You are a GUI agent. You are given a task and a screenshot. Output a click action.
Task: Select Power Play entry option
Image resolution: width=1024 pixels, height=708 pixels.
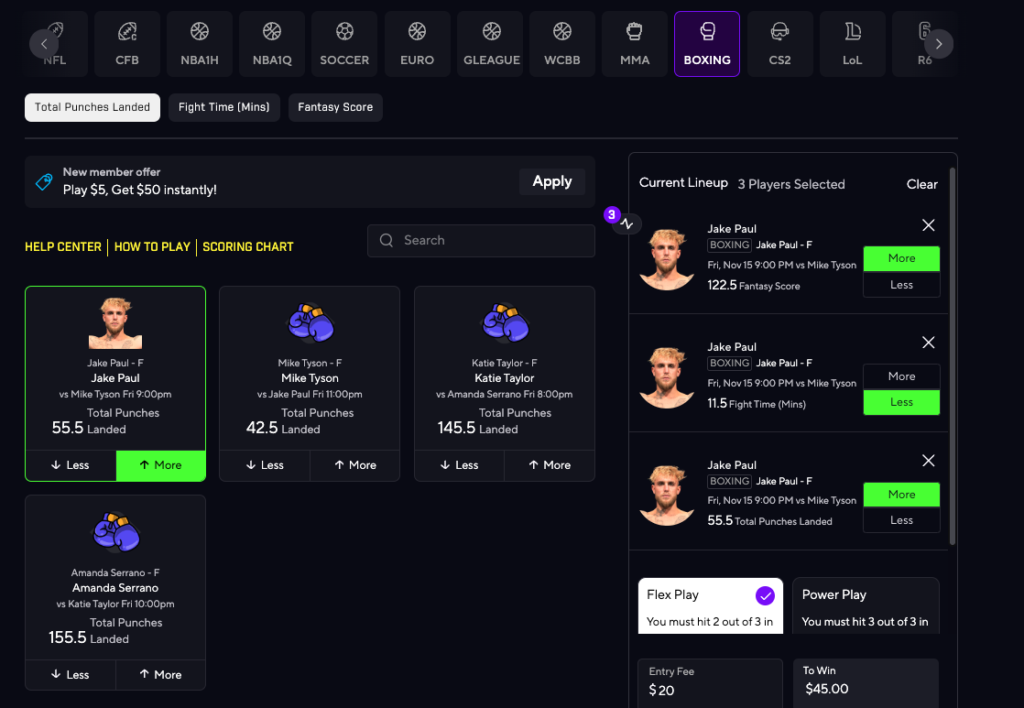[865, 606]
